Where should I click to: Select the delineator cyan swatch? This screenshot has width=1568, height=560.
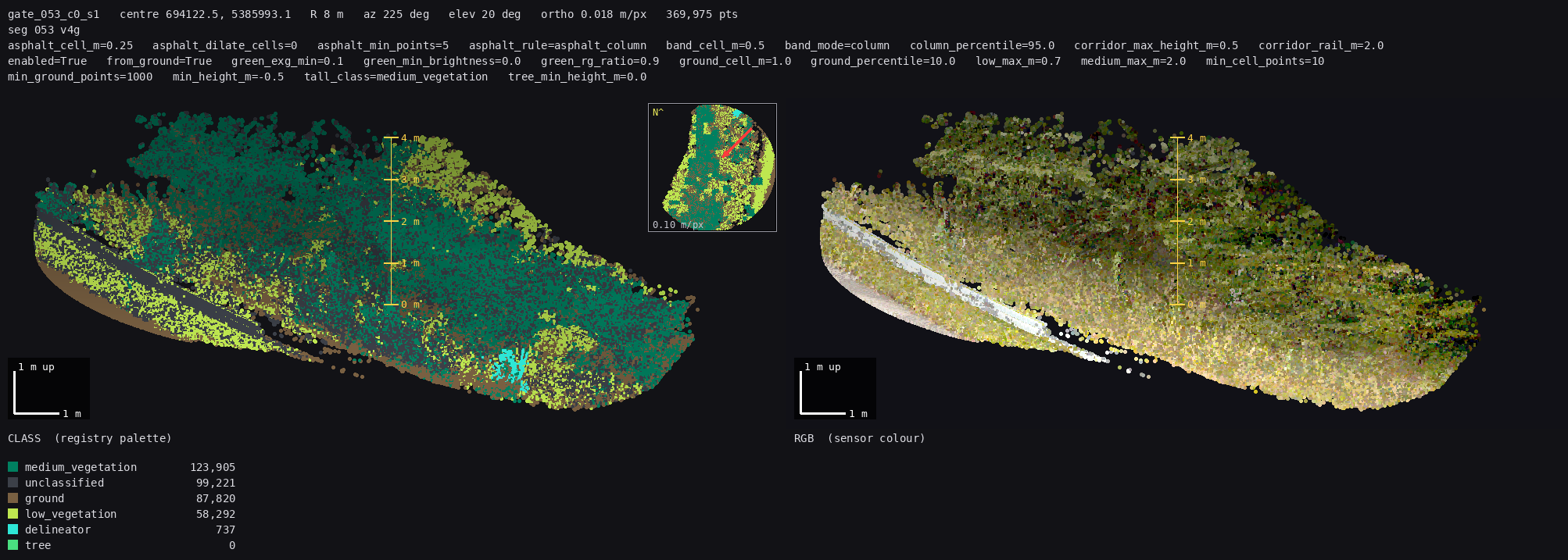point(13,530)
